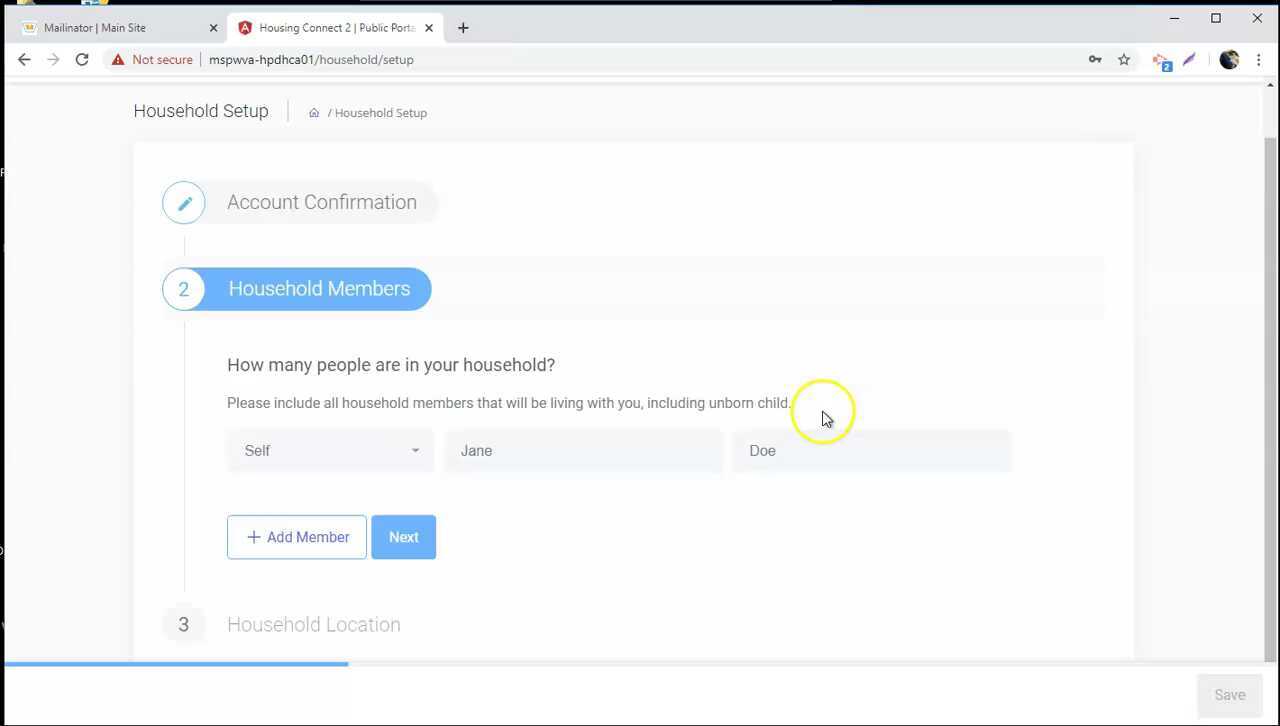
Task: Click the Add Member button
Action: coord(296,537)
